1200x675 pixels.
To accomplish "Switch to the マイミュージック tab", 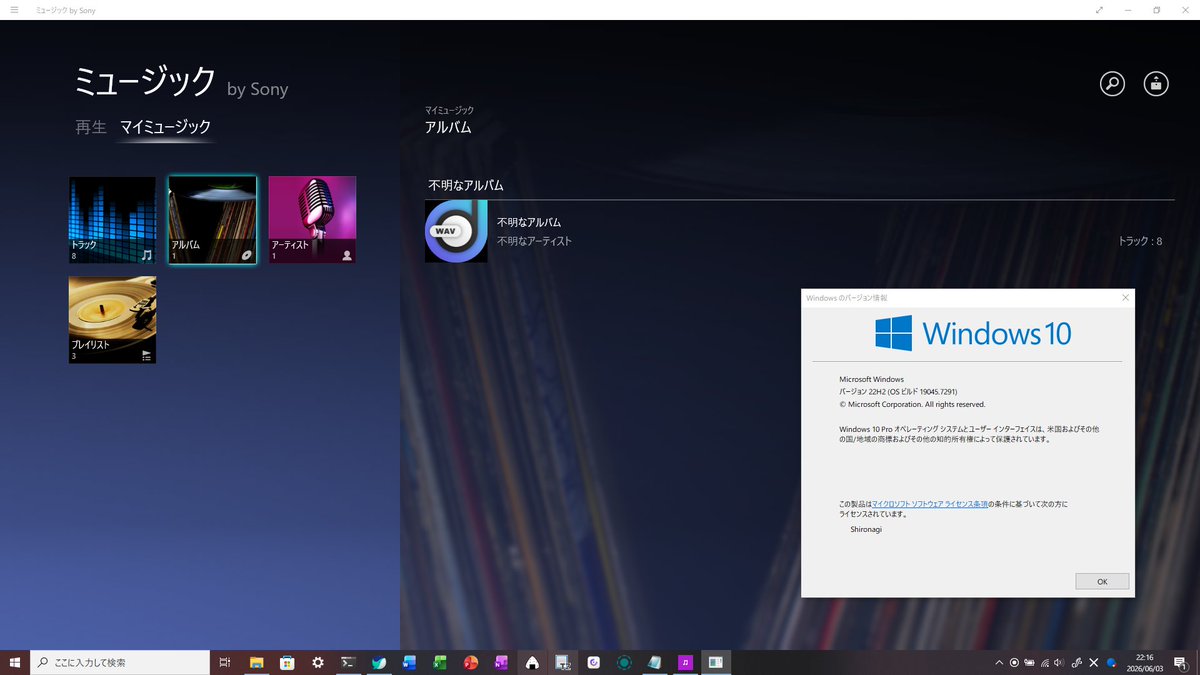I will (165, 127).
